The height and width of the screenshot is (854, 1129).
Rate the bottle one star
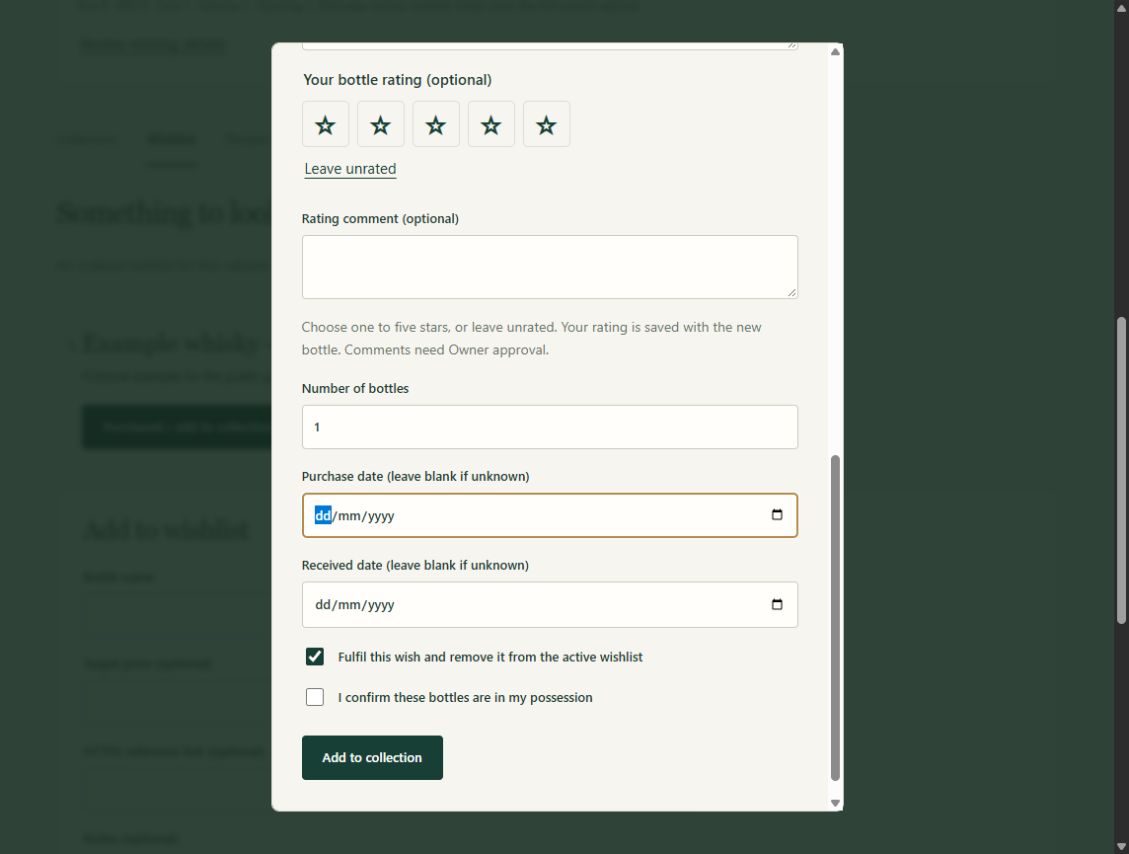pos(325,125)
